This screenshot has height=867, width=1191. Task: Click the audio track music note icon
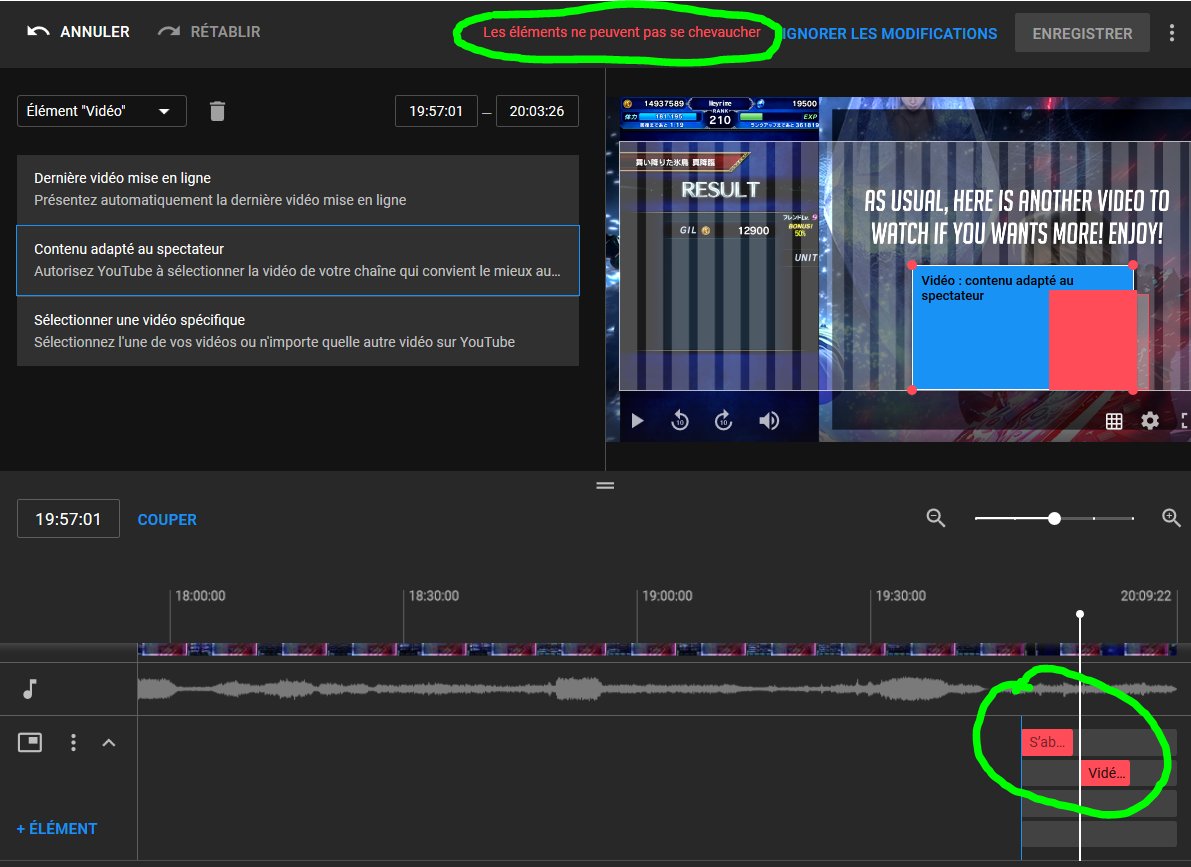(30, 688)
